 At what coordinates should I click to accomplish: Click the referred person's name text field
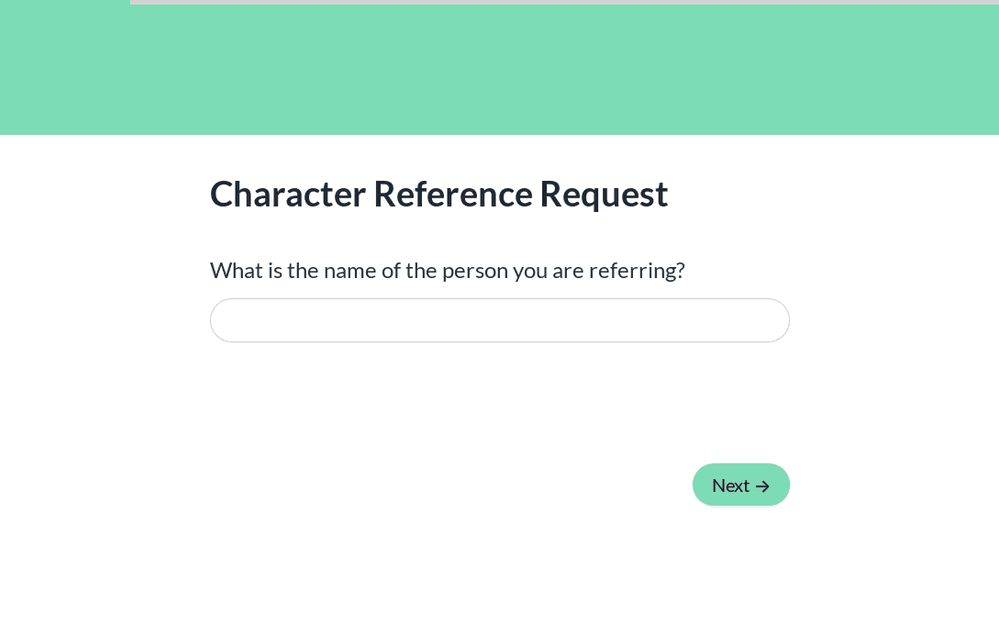[x=499, y=320]
